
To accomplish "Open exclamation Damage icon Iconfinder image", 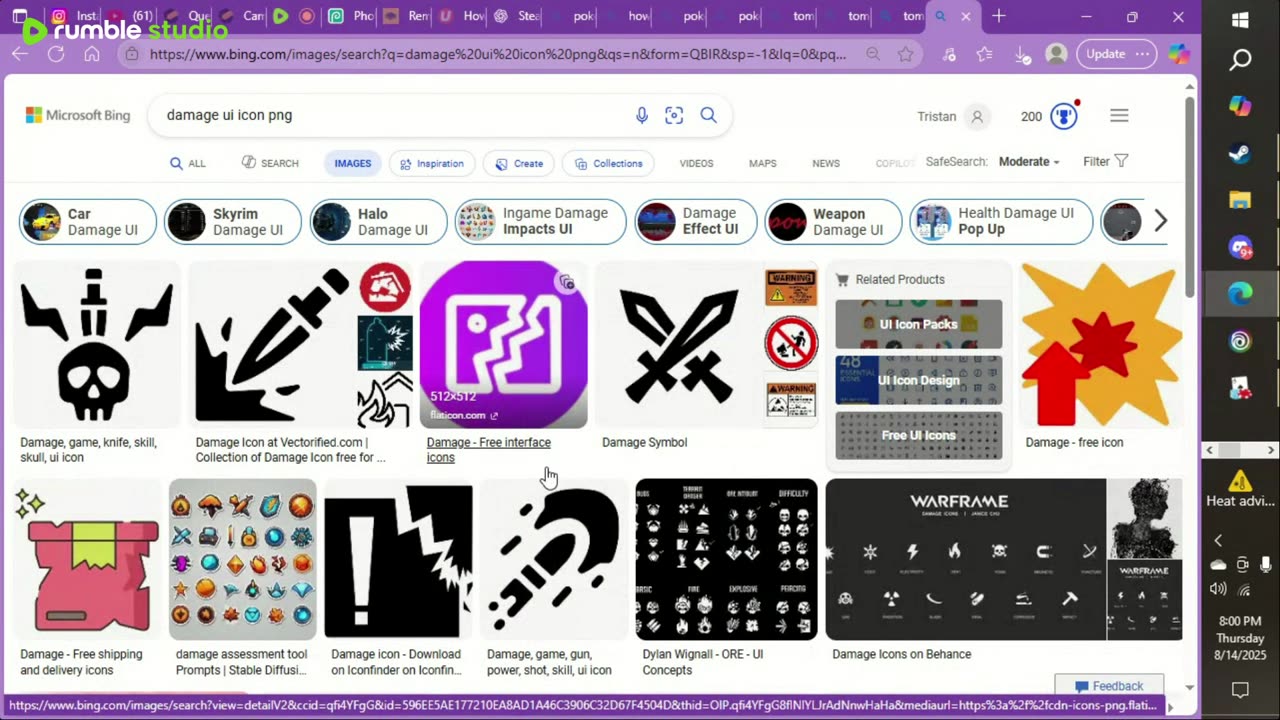I will [x=398, y=559].
